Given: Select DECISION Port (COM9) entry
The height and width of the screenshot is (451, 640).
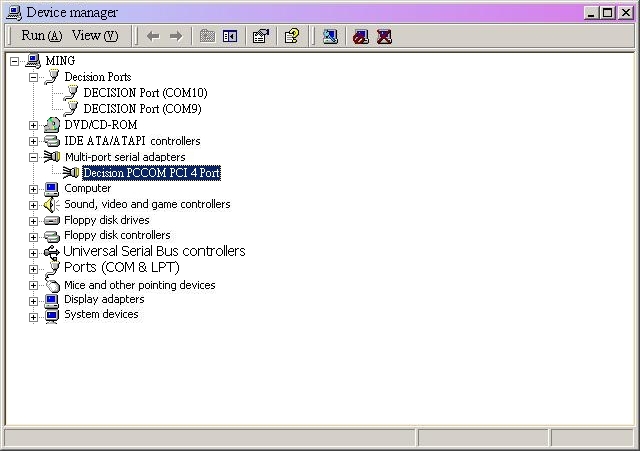Looking at the screenshot, I should pos(142,109).
